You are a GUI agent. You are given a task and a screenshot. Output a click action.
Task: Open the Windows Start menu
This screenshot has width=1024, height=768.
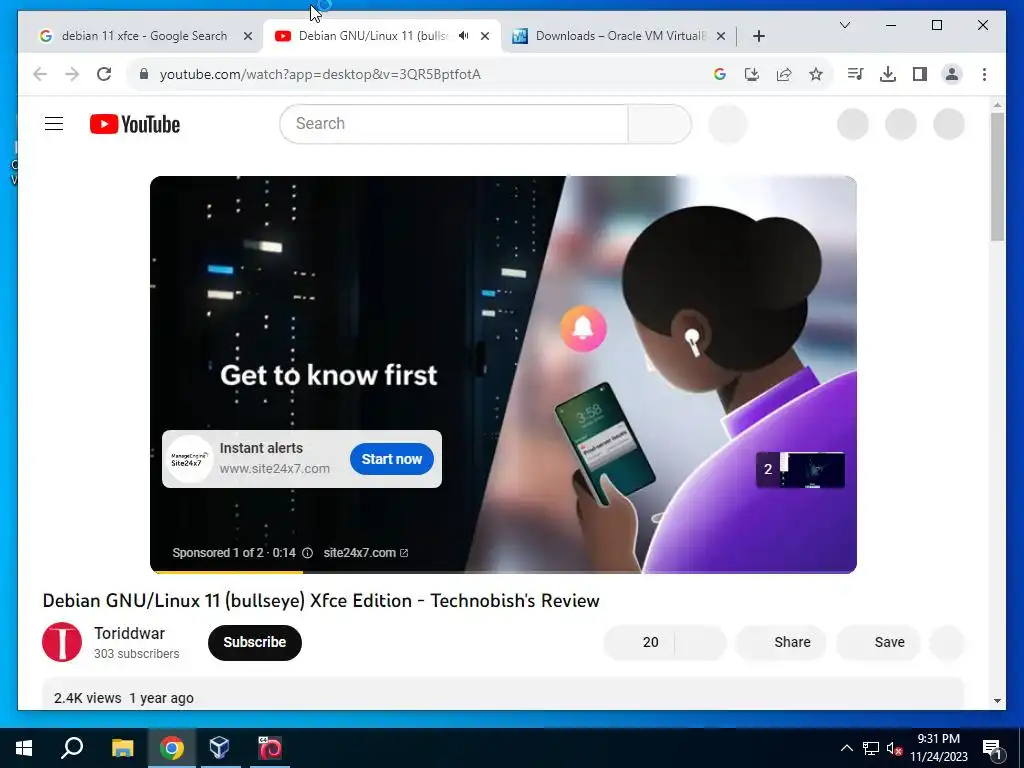(24, 748)
